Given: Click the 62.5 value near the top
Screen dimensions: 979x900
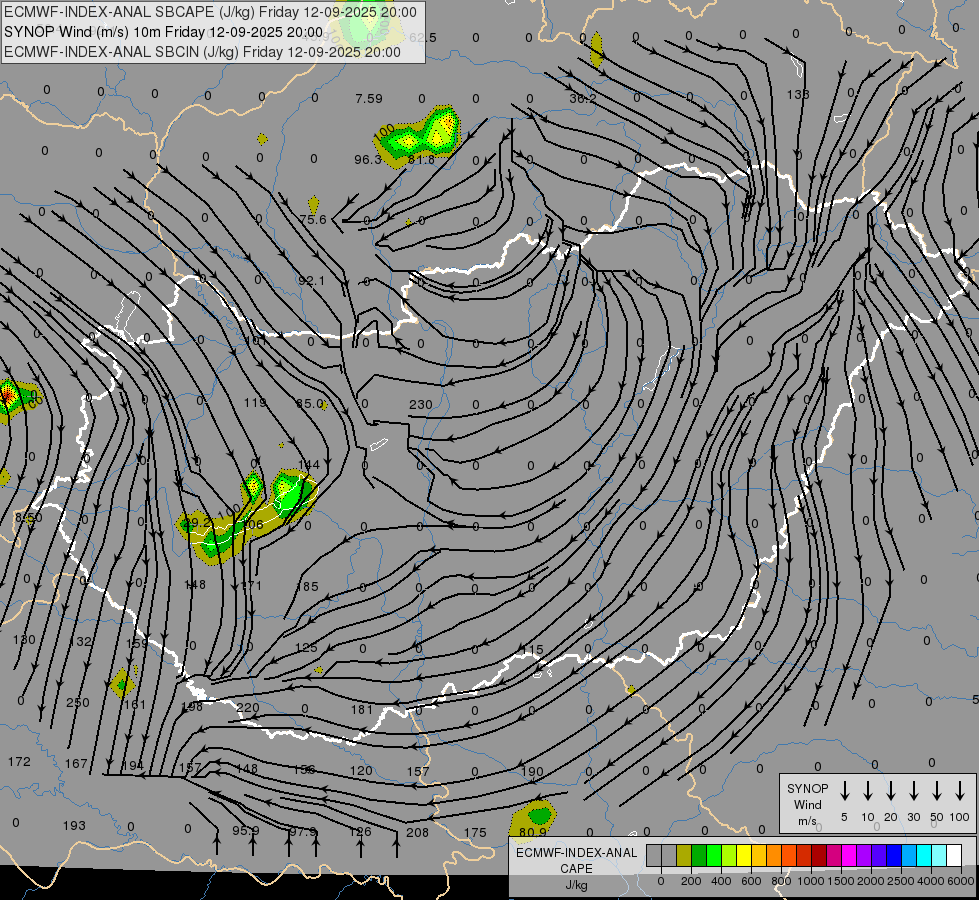Looking at the screenshot, I should pyautogui.click(x=423, y=38).
